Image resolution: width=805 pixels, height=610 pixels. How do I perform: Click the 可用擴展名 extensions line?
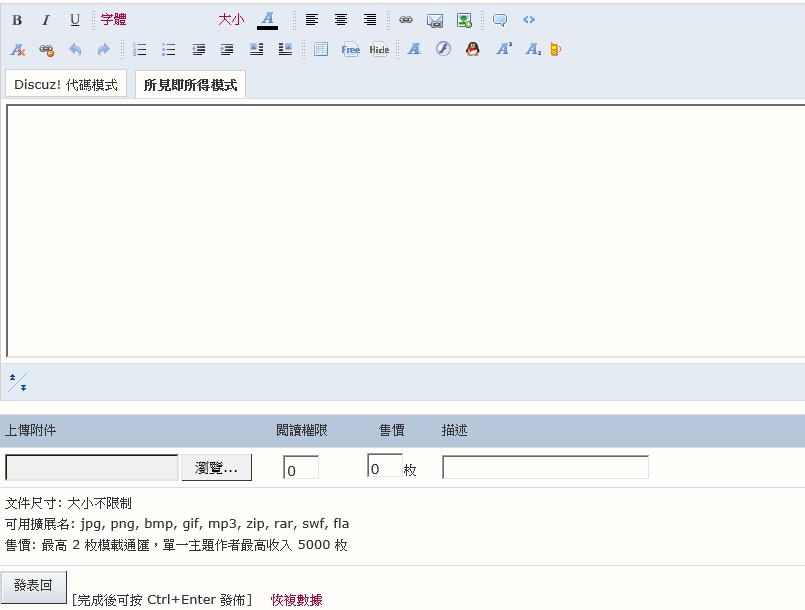click(x=177, y=524)
